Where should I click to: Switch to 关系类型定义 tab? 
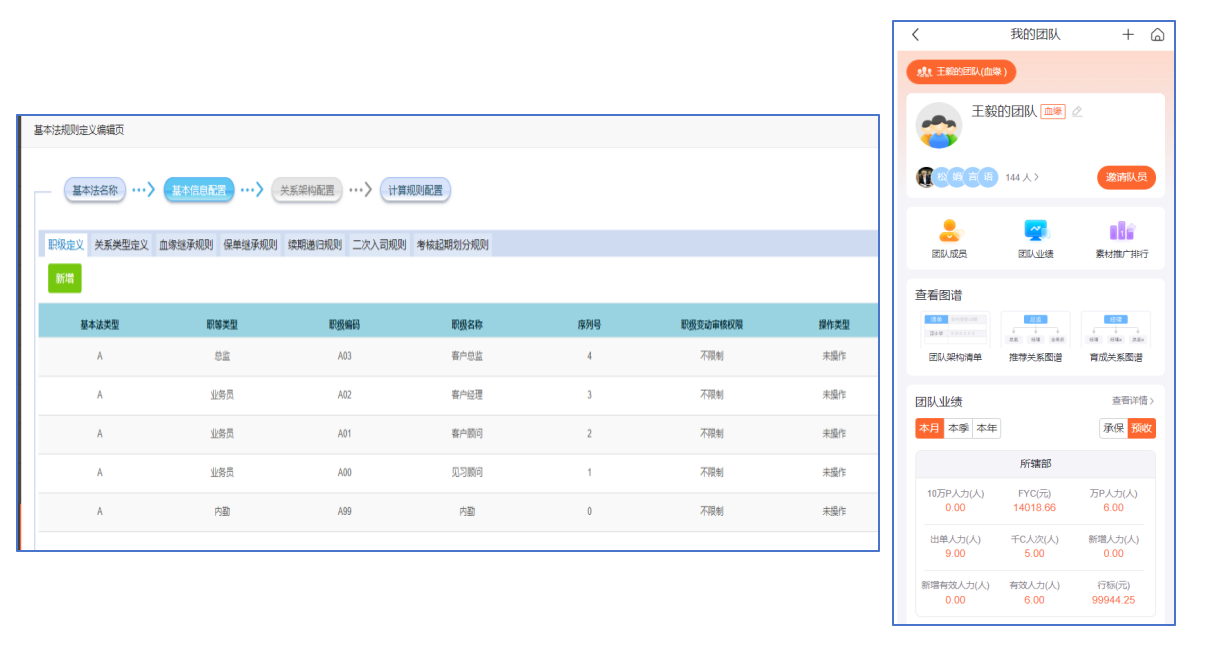click(121, 245)
